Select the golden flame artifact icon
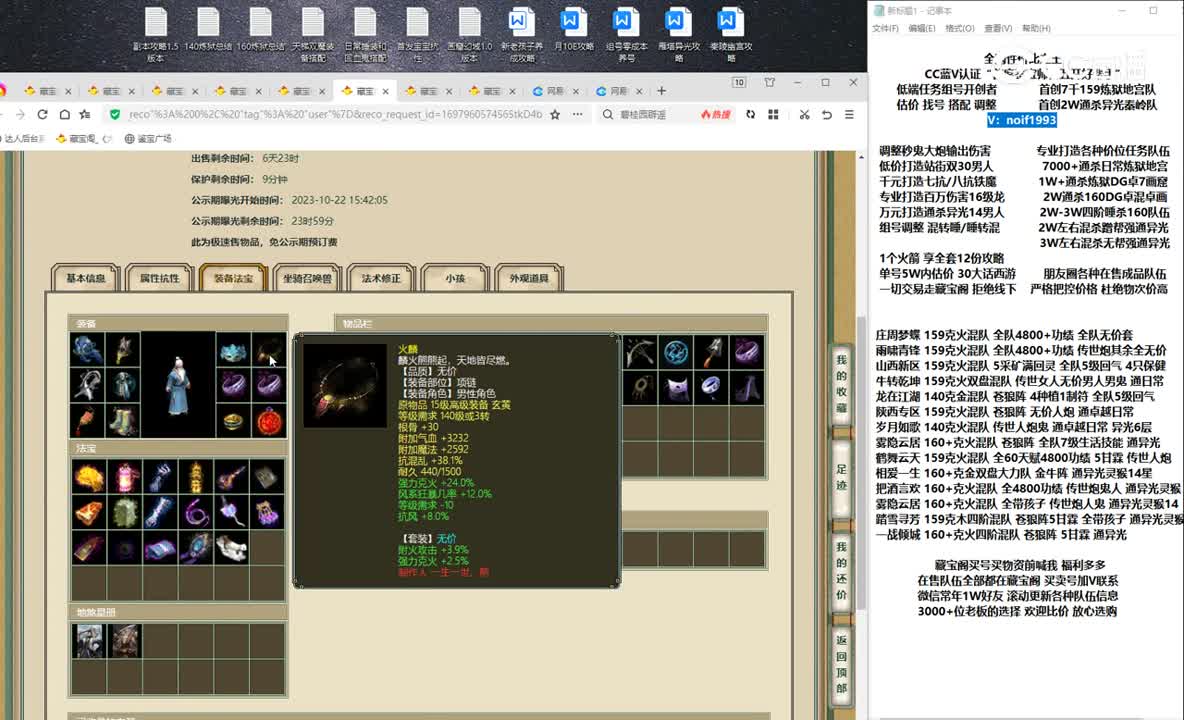The width and height of the screenshot is (1184, 720). [89, 476]
